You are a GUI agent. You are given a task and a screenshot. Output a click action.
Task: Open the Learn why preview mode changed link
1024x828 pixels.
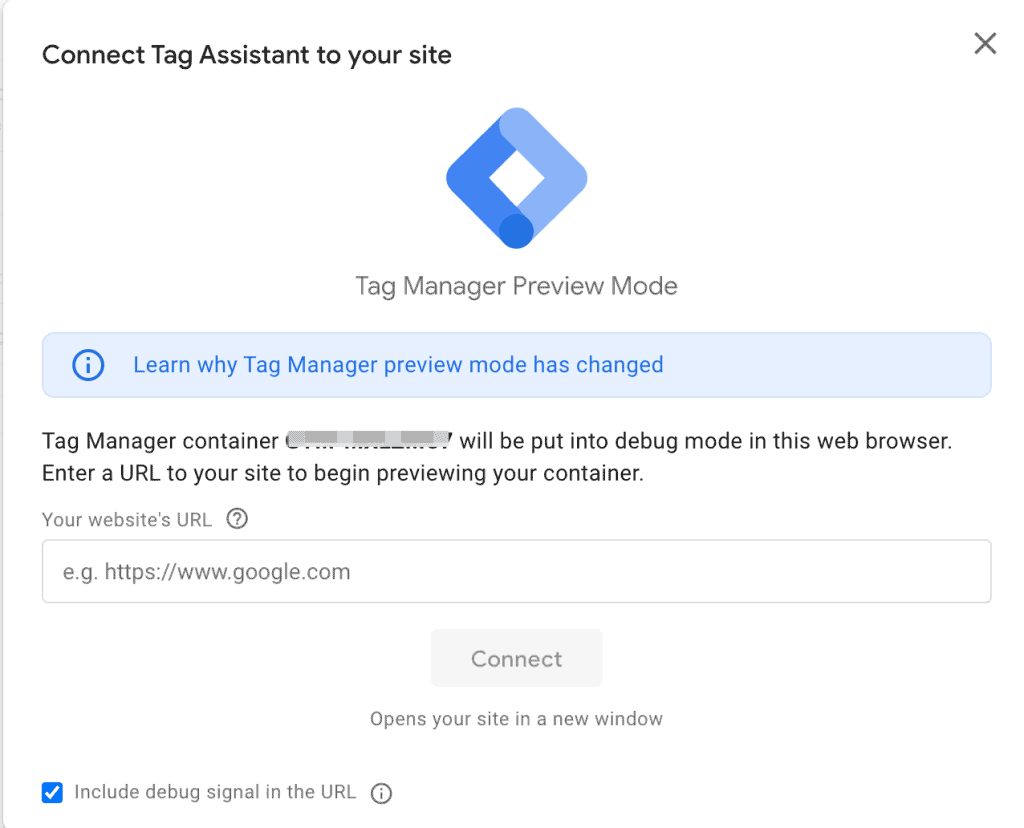click(397, 365)
